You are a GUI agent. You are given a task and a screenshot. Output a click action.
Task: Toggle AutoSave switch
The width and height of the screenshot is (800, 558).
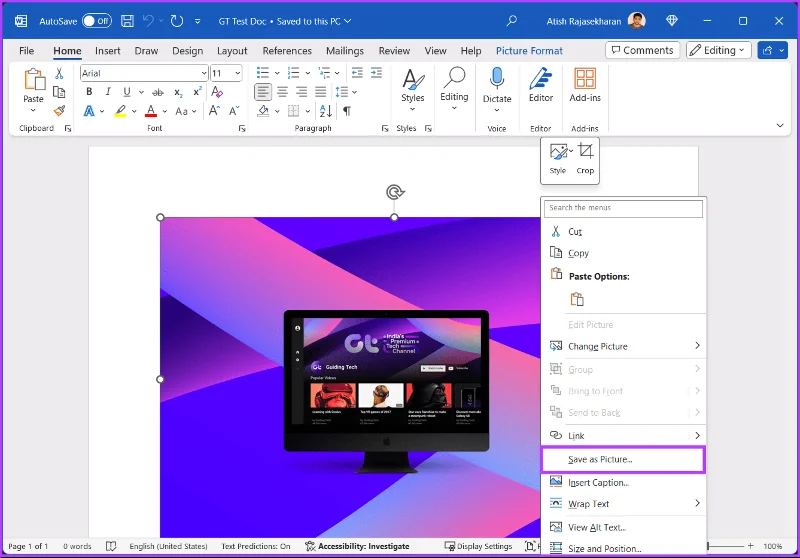coord(96,21)
